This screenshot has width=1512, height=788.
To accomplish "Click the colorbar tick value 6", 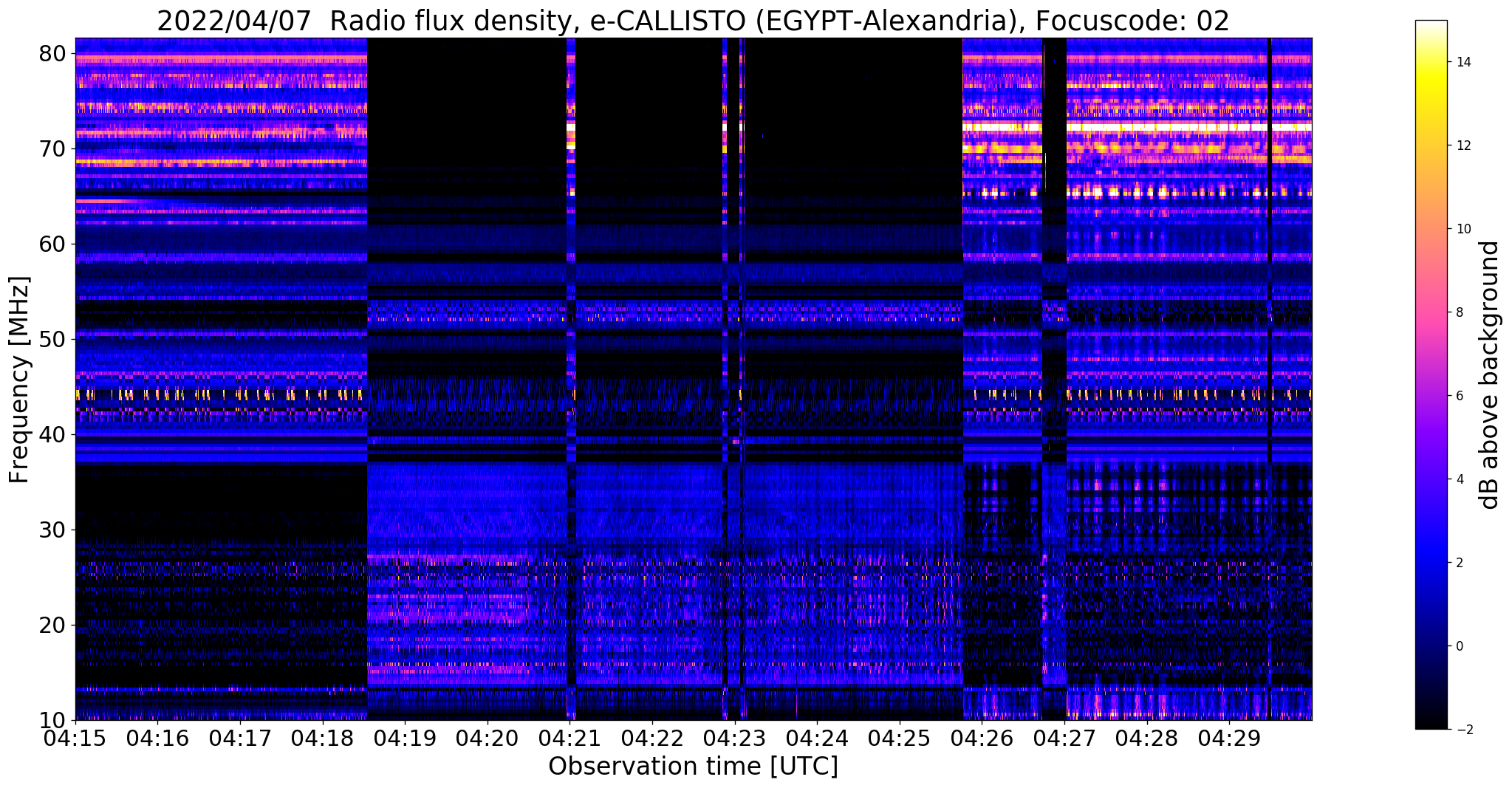I will [1459, 396].
